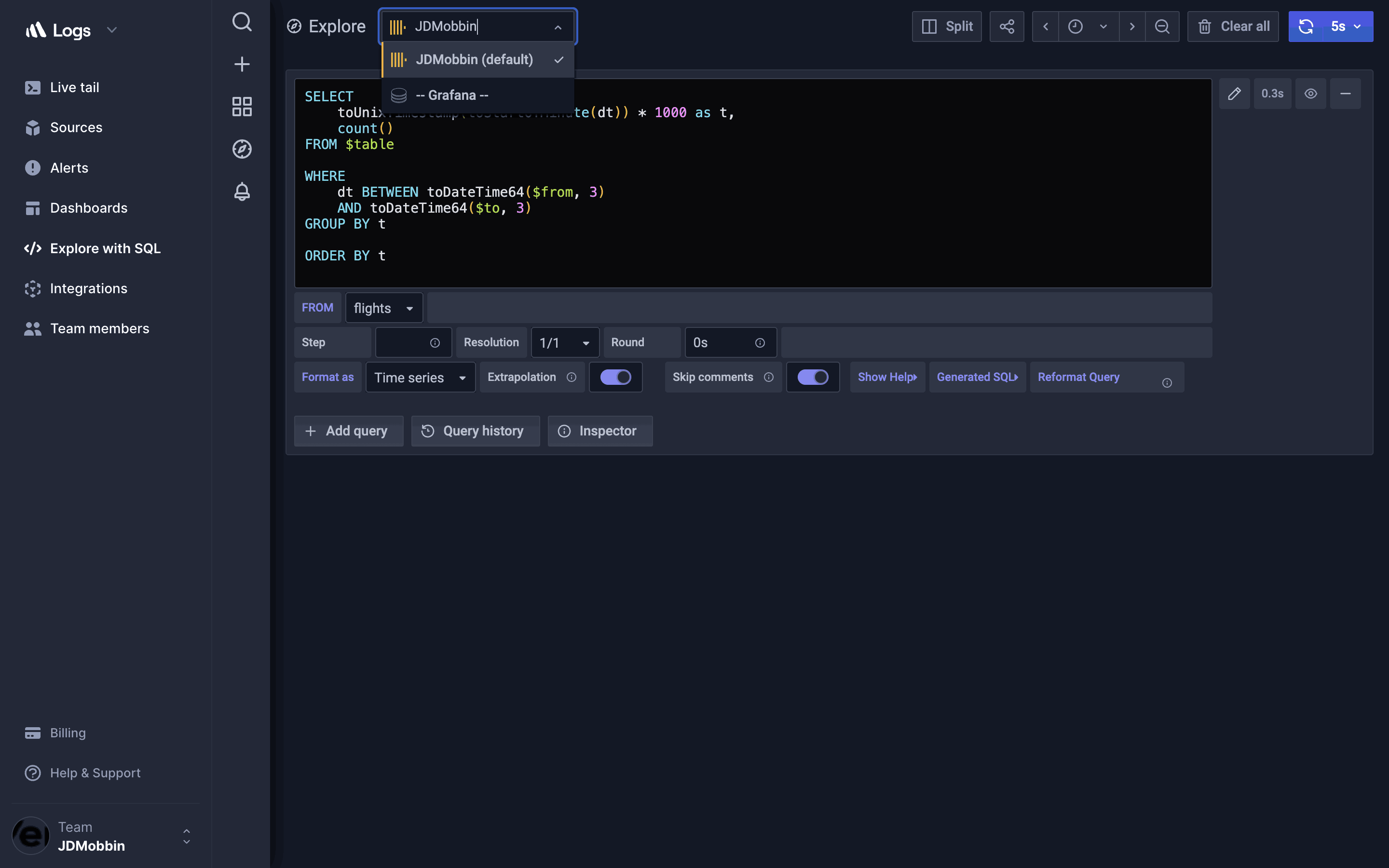Viewport: 1389px width, 868px height.
Task: Open the flights table dropdown
Action: coord(383,308)
